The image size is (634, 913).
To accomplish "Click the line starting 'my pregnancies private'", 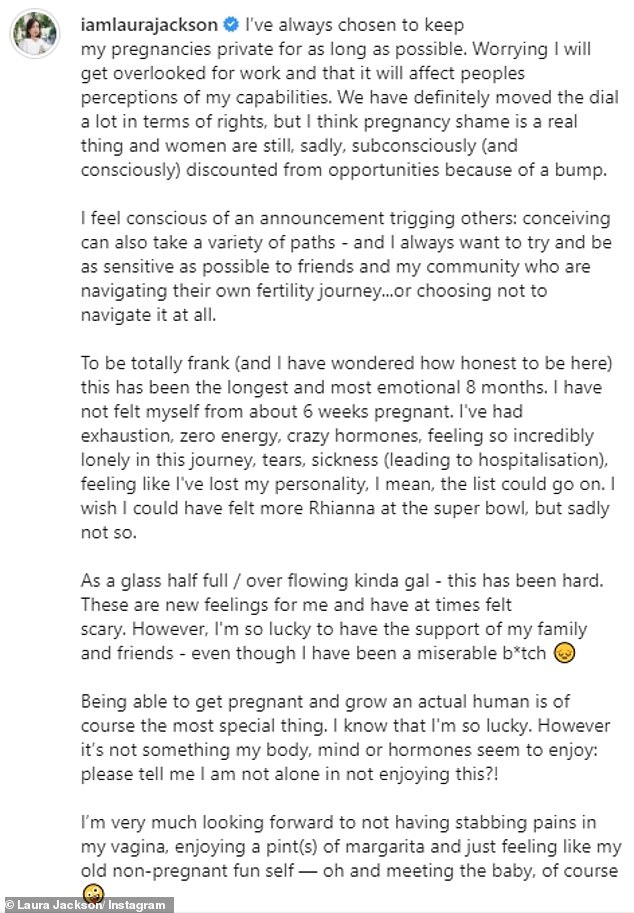I will coord(336,49).
